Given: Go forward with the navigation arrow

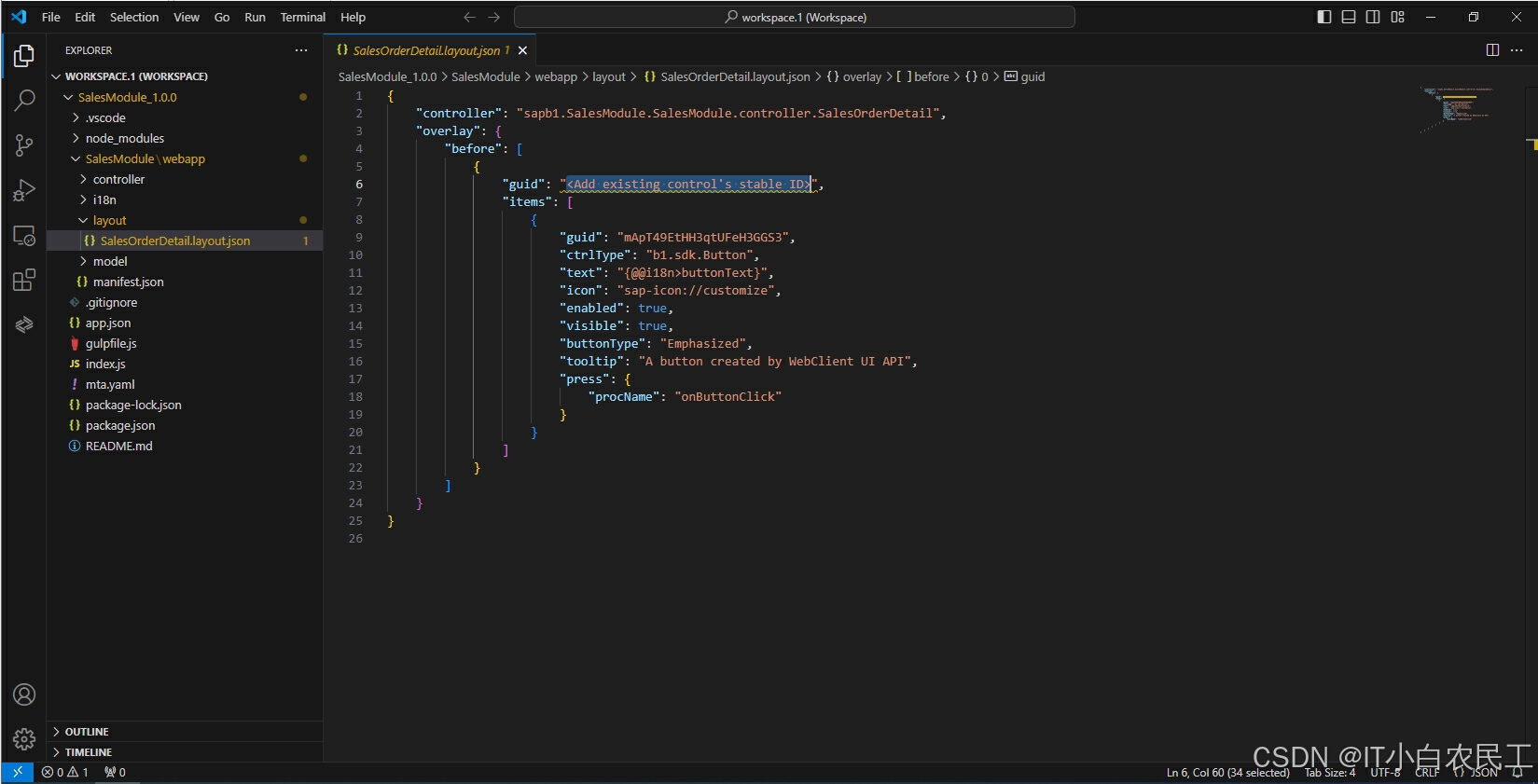Looking at the screenshot, I should point(493,17).
